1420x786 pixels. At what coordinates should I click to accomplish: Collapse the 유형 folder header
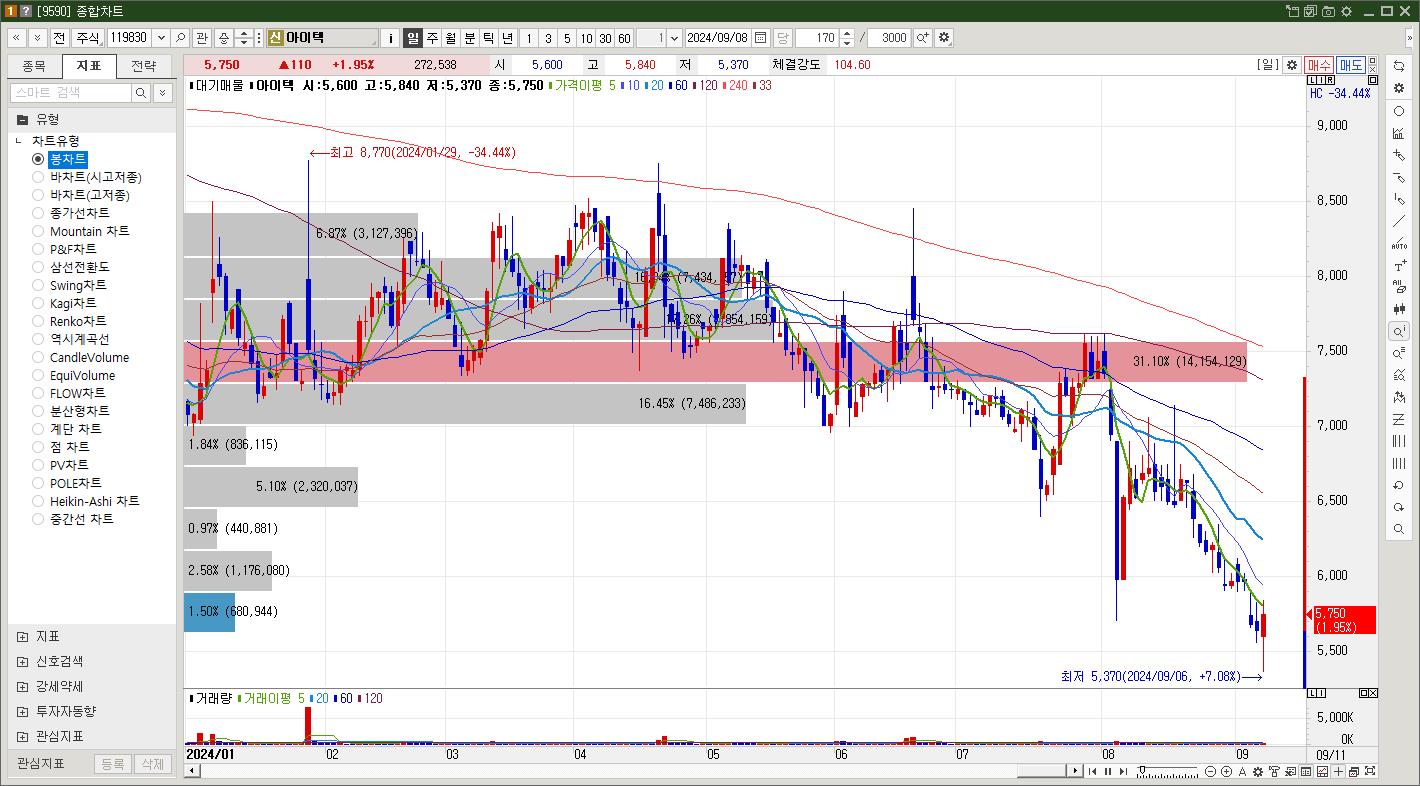[91, 119]
